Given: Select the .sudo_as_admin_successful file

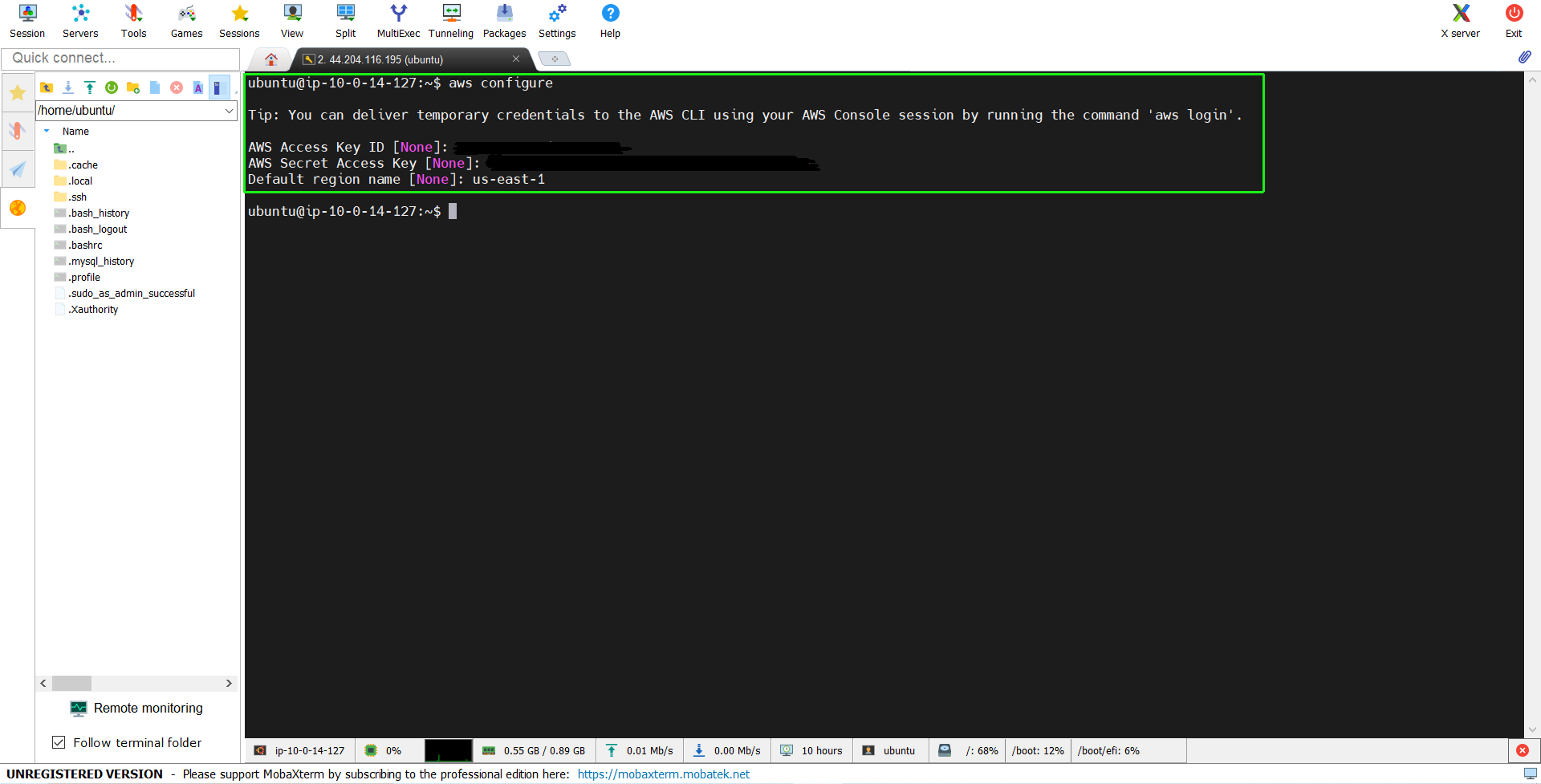Looking at the screenshot, I should coord(124,293).
